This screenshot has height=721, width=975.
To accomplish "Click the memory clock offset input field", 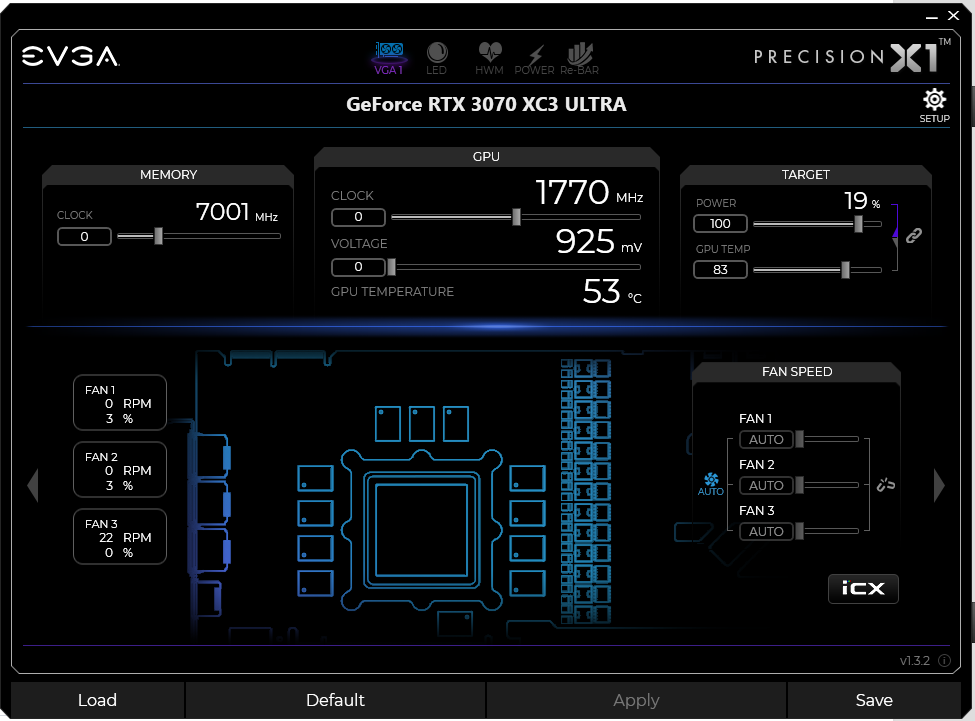I will (85, 237).
